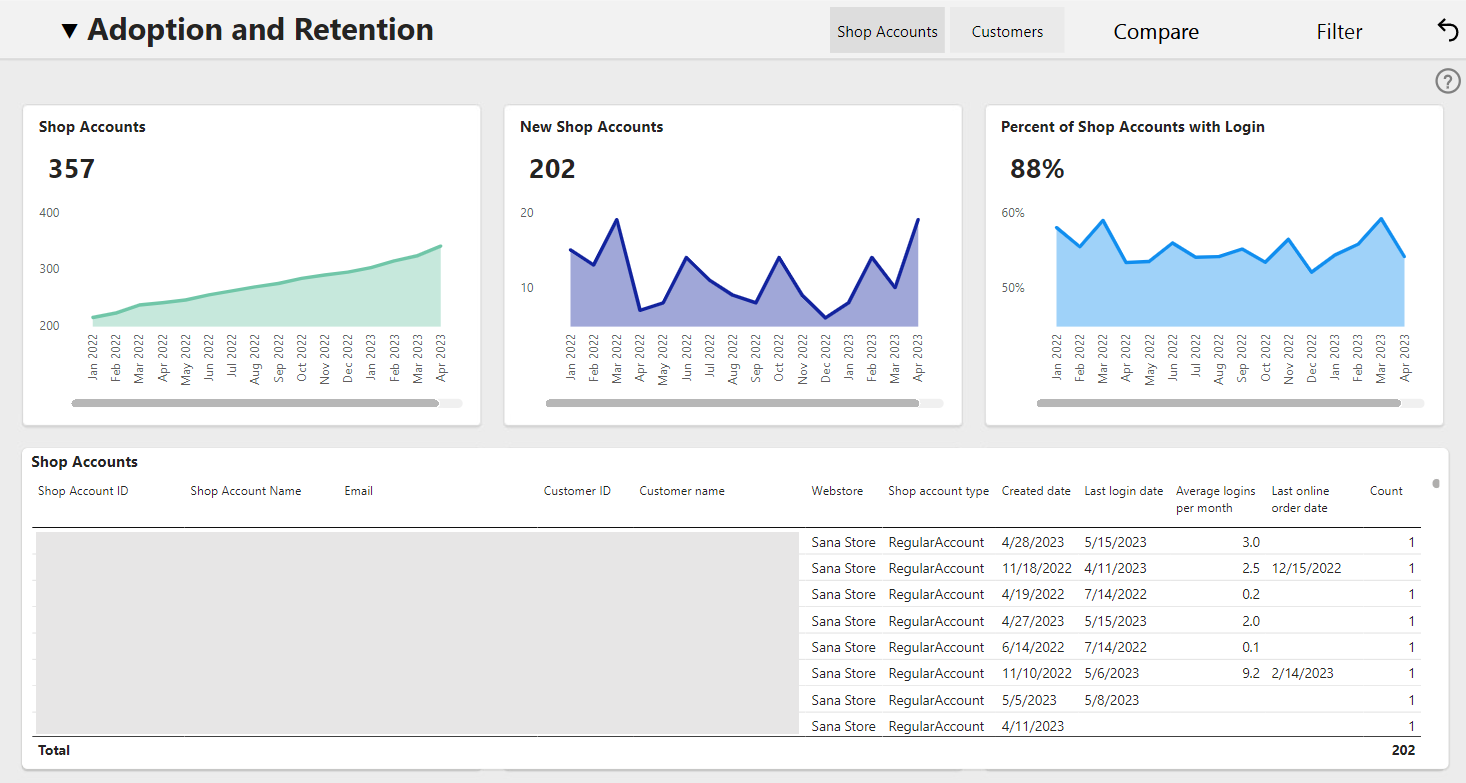Sort by Created date column header

(1036, 491)
